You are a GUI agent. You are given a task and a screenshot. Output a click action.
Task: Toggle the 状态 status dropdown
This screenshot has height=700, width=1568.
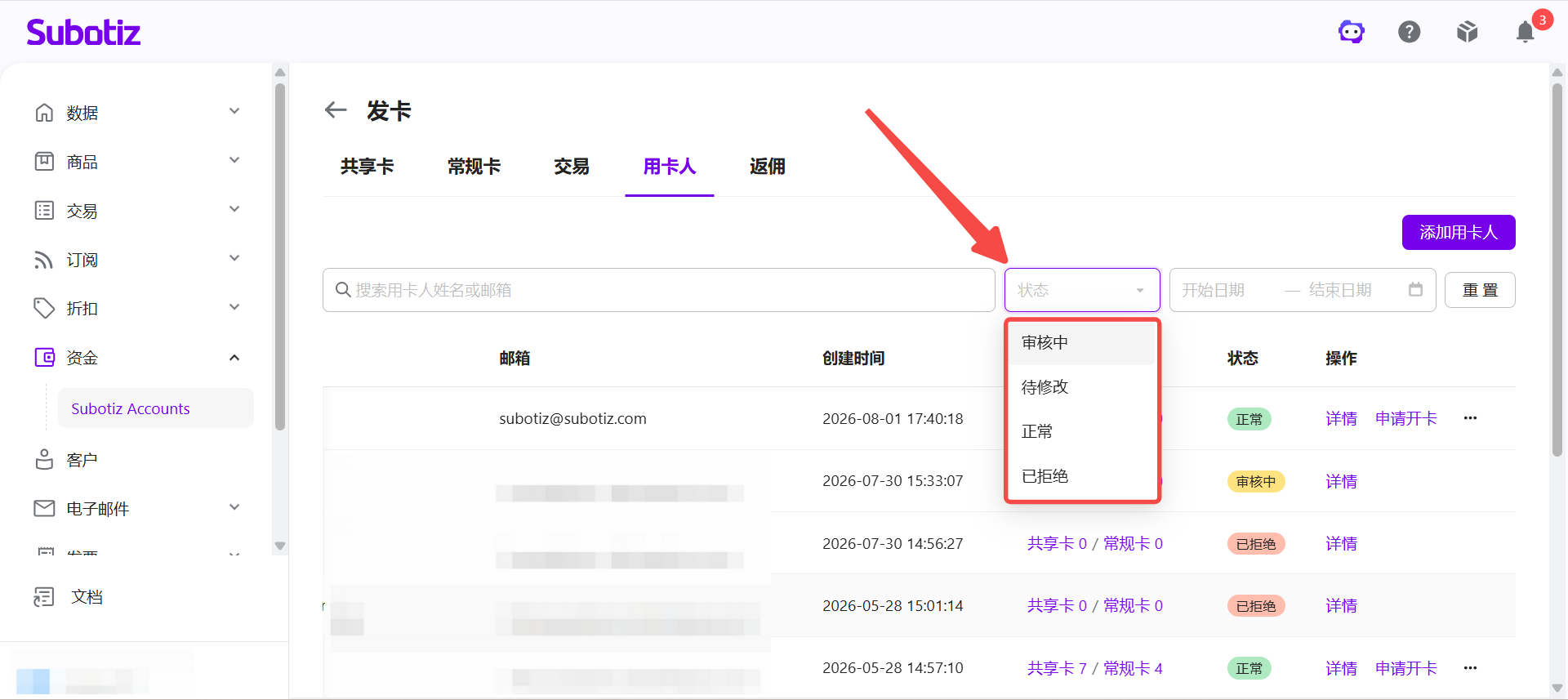point(1082,290)
